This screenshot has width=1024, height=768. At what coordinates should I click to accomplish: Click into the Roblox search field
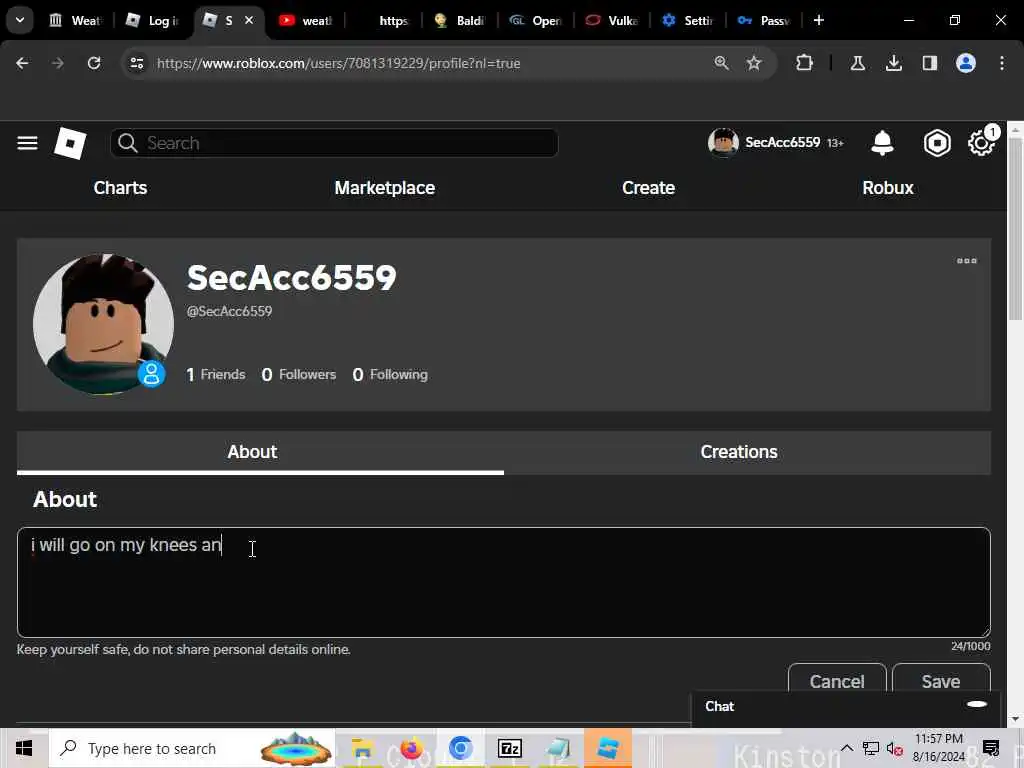point(334,143)
